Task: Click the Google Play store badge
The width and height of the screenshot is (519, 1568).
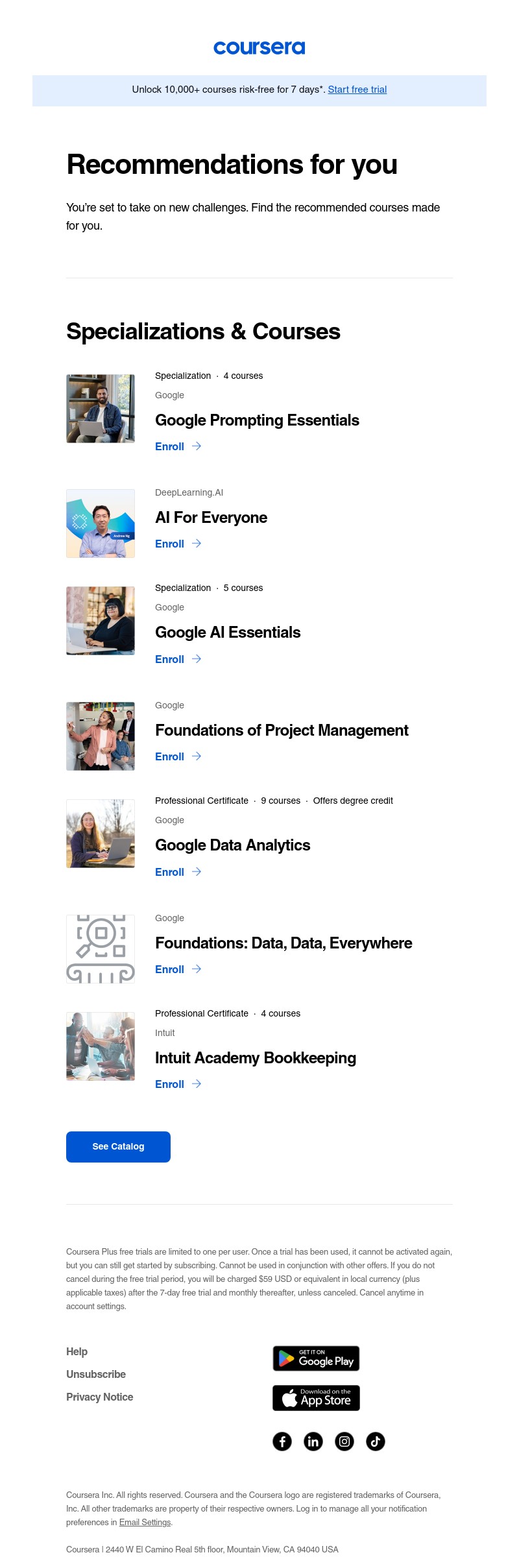Action: tap(316, 1358)
